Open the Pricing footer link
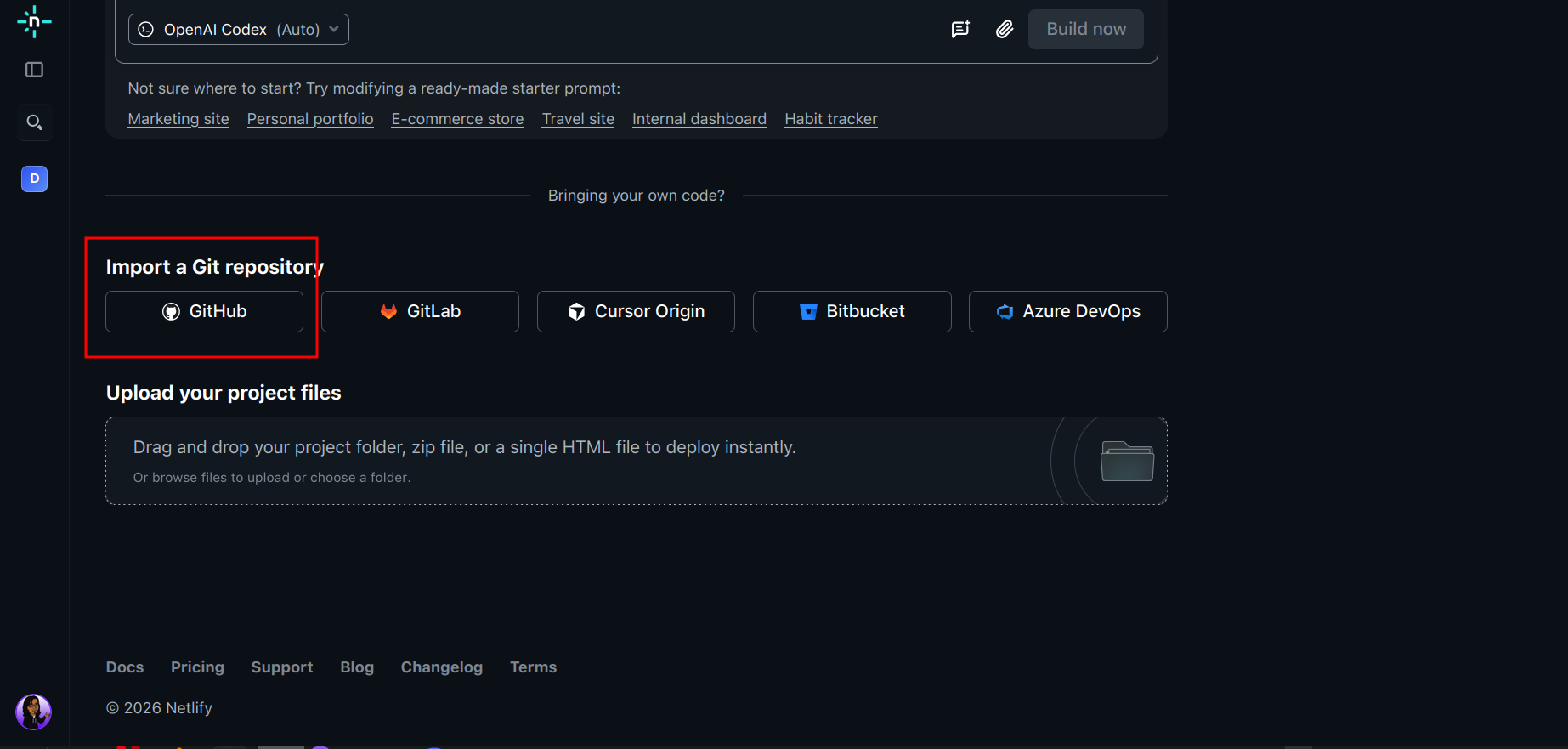This screenshot has height=749, width=1568. coord(197,667)
